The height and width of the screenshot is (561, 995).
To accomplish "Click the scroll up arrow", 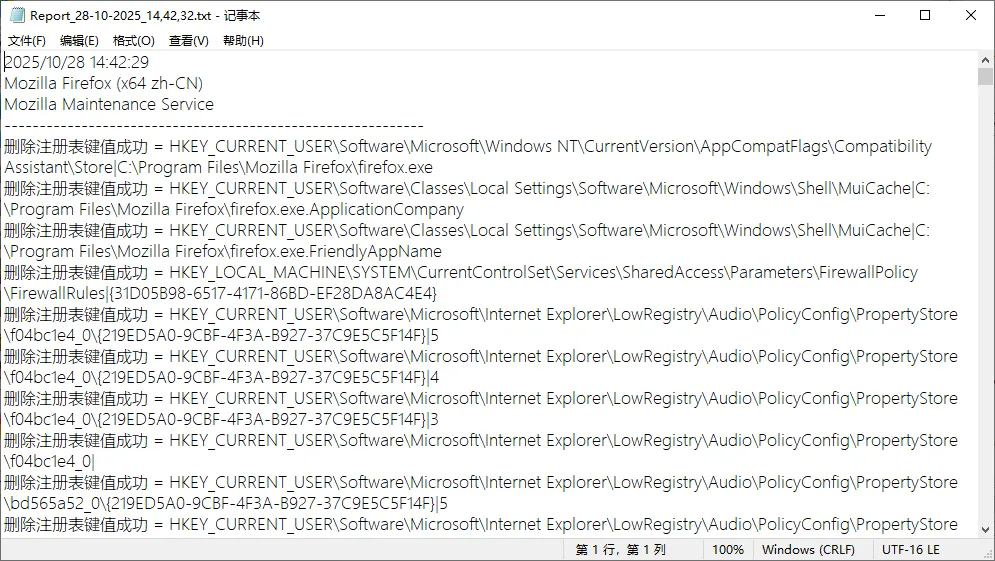I will coord(986,59).
